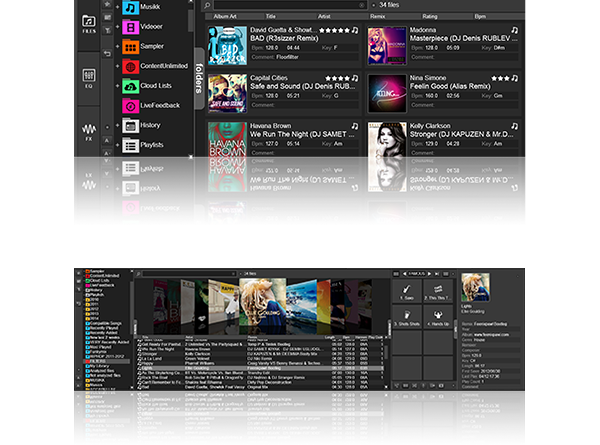
Task: Select the Musikk folder icon
Action: 130,7
